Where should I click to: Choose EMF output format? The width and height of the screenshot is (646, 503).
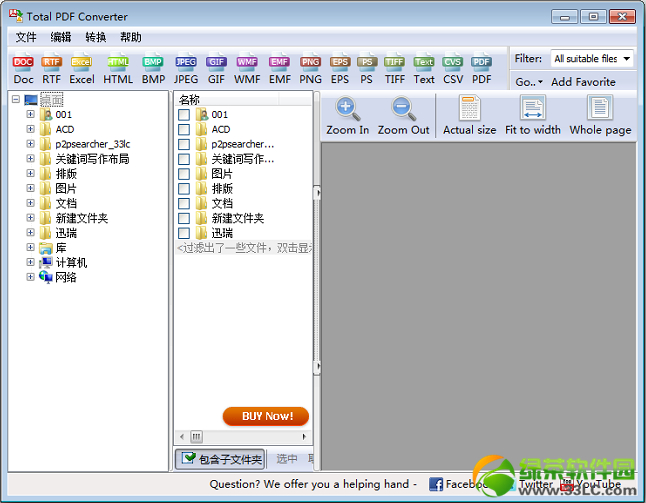tap(280, 69)
